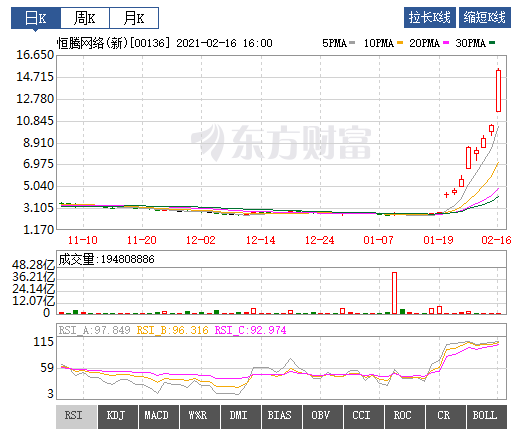Click the 5PMA gray legend swatch

tap(352, 43)
